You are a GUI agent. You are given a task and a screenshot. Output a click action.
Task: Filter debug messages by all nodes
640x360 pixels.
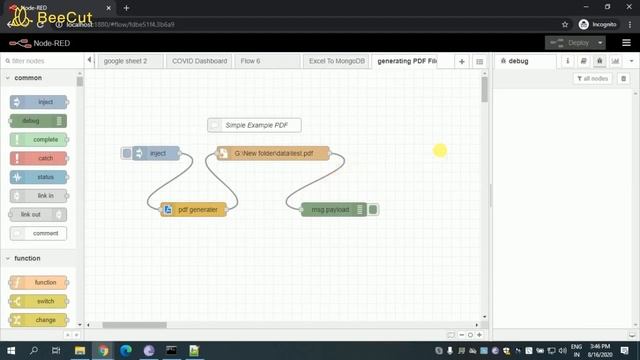click(593, 78)
